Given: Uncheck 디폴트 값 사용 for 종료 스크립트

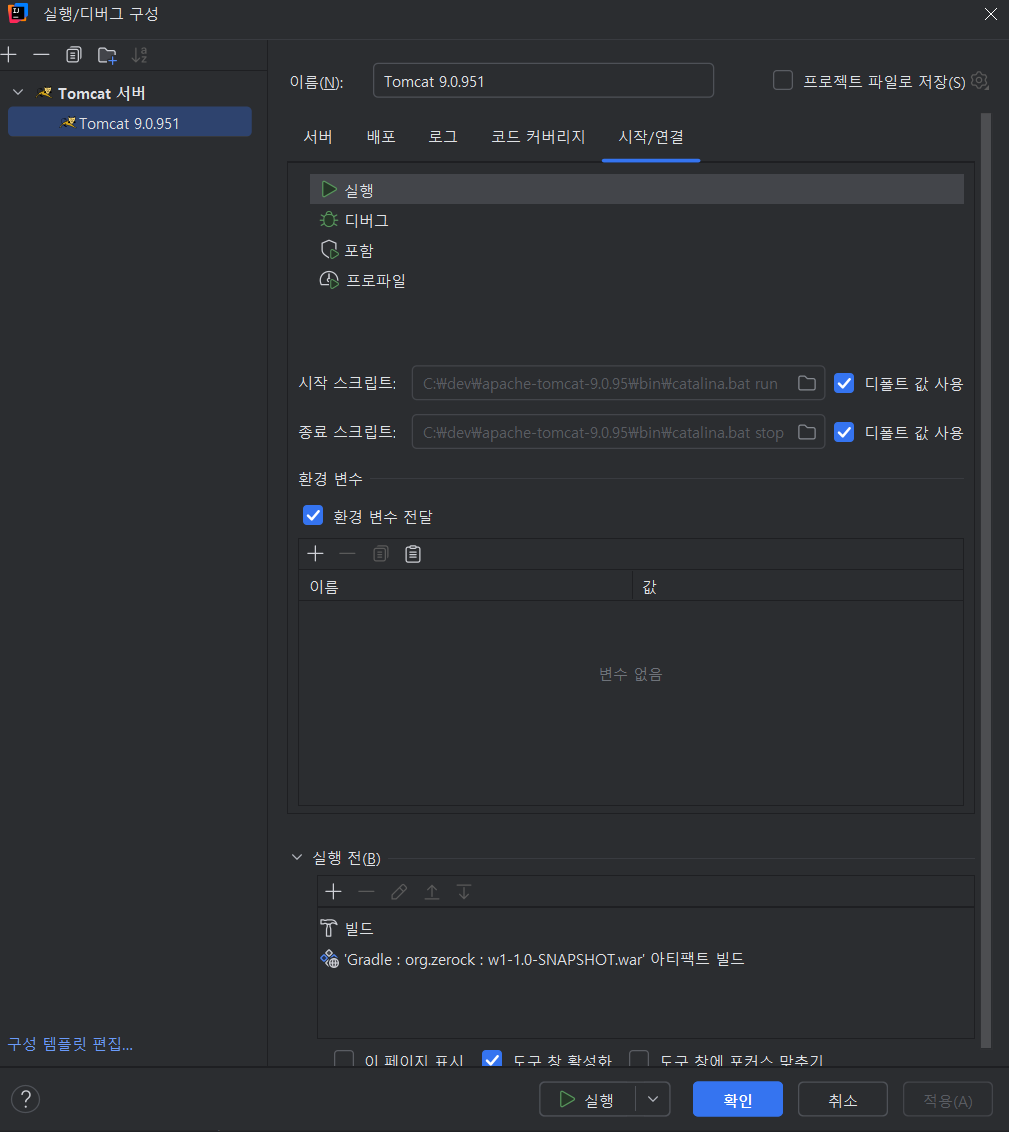Looking at the screenshot, I should pos(844,432).
